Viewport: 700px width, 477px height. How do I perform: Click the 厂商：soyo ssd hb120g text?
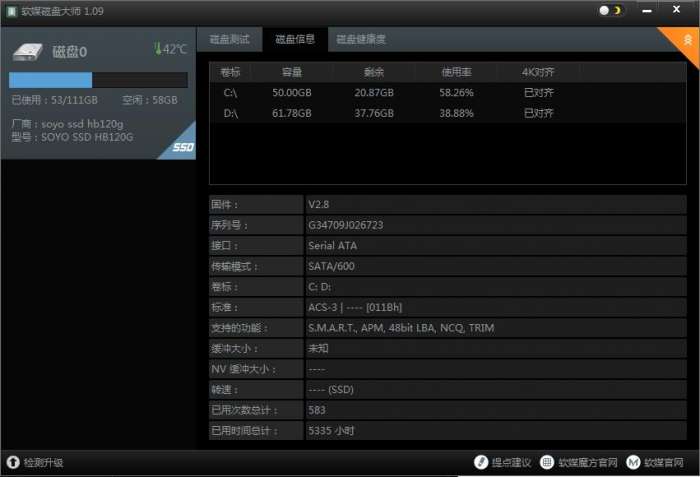coord(67,124)
